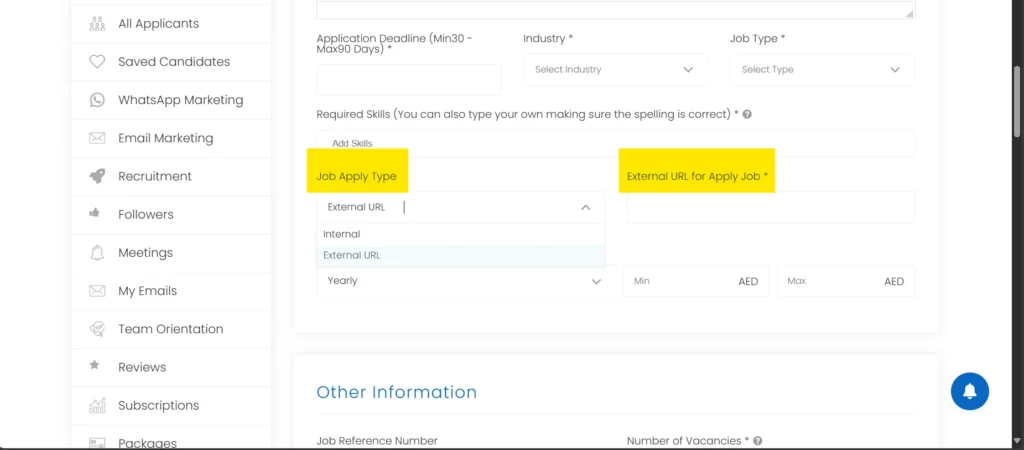Open My Emails from sidebar
Viewport: 1024px width, 450px height.
coord(171,291)
